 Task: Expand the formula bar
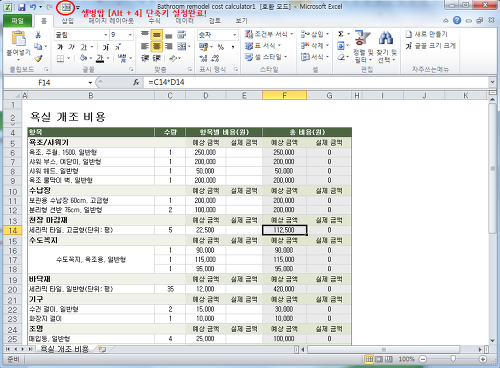click(x=492, y=82)
